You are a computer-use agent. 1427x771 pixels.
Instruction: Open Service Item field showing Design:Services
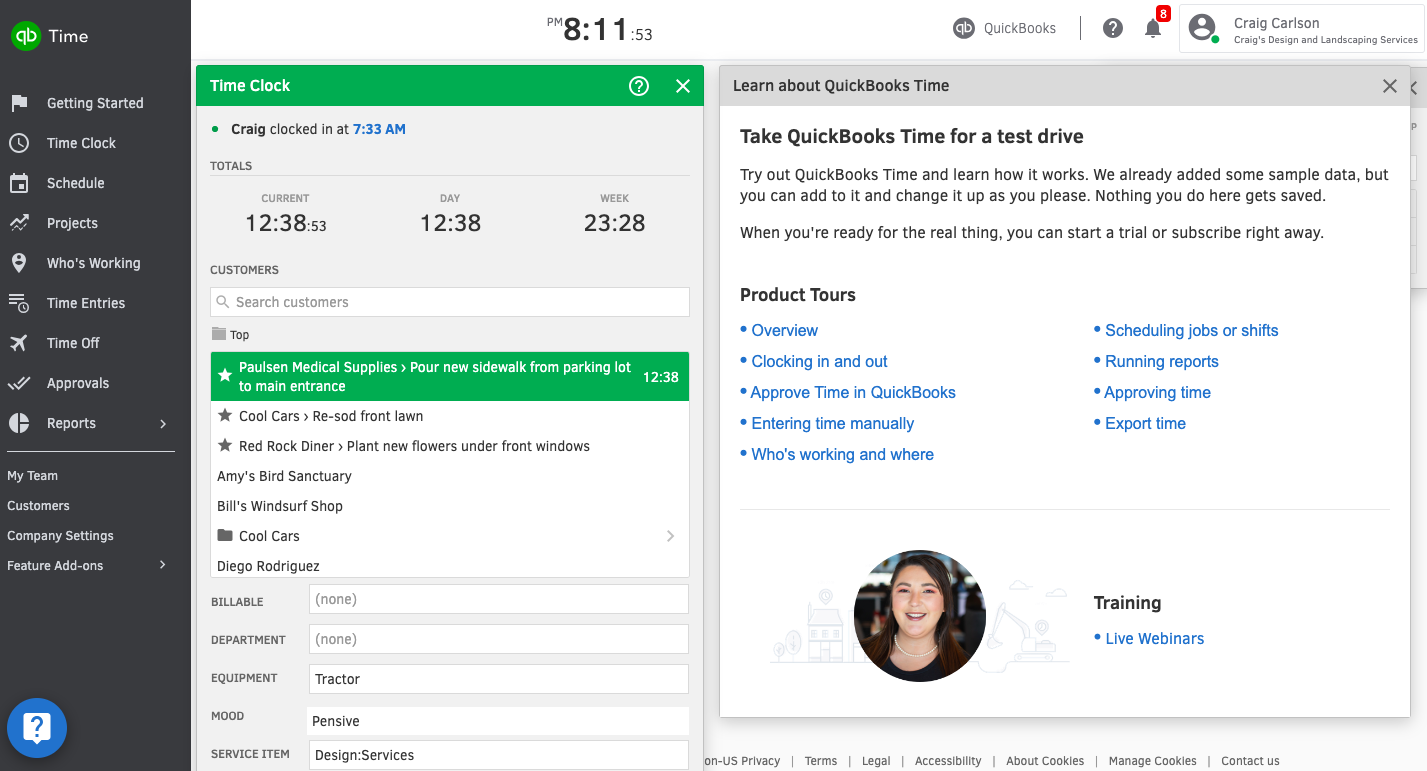pyautogui.click(x=499, y=755)
